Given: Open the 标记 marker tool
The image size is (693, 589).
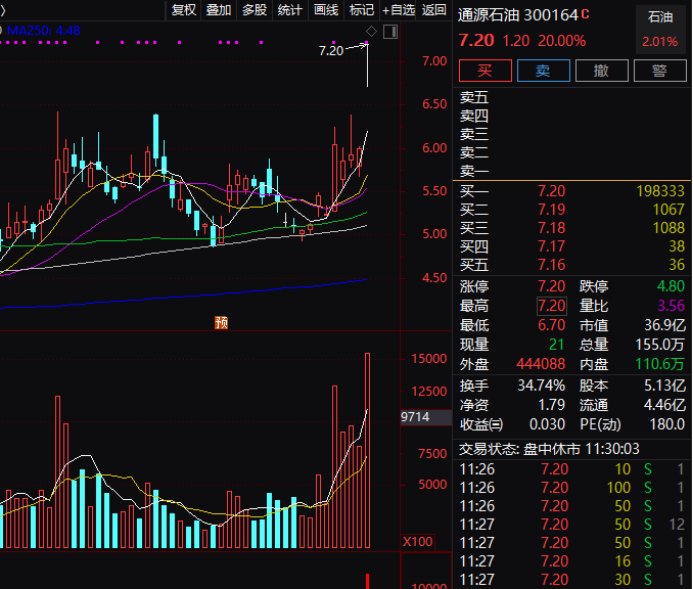Looking at the screenshot, I should pyautogui.click(x=361, y=10).
